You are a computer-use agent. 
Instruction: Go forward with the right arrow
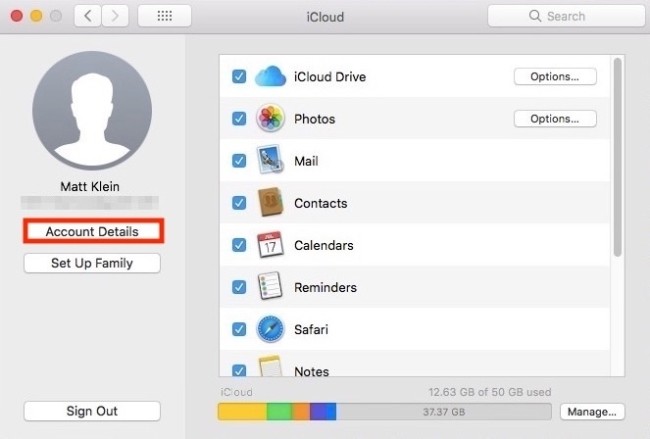pyautogui.click(x=115, y=16)
